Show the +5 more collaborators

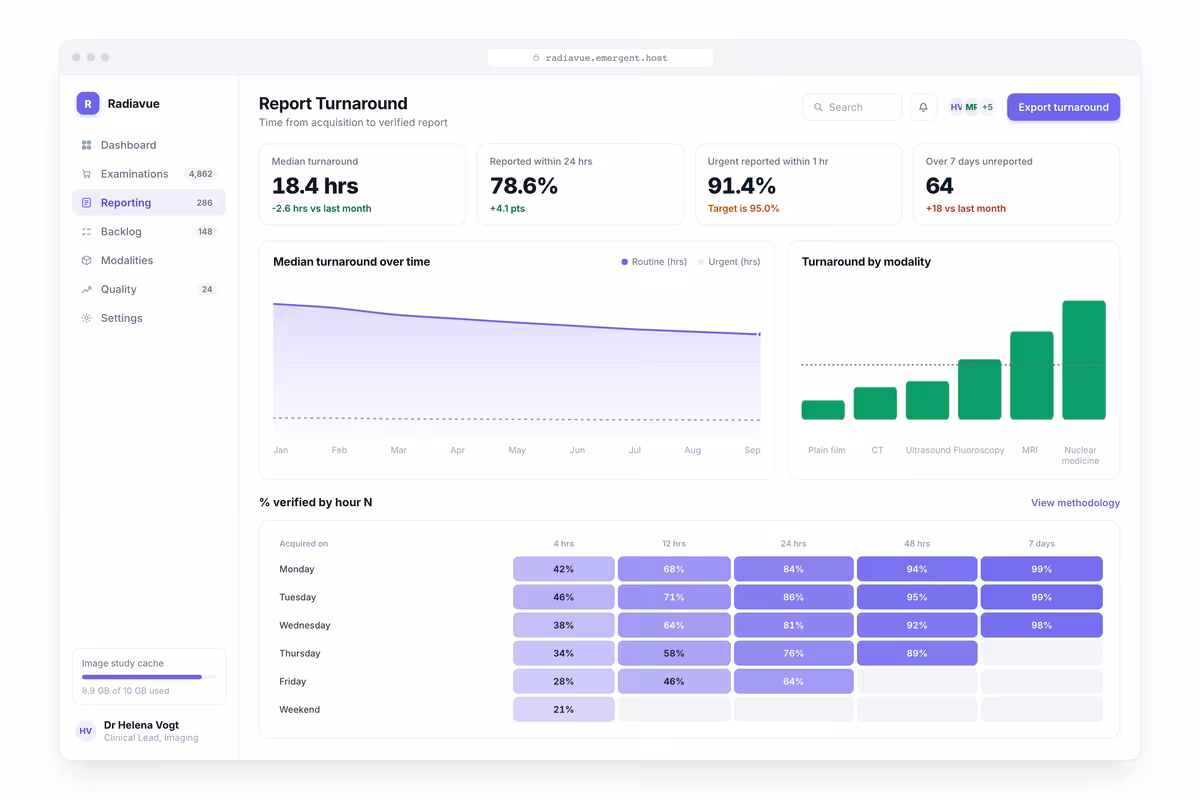(x=987, y=107)
